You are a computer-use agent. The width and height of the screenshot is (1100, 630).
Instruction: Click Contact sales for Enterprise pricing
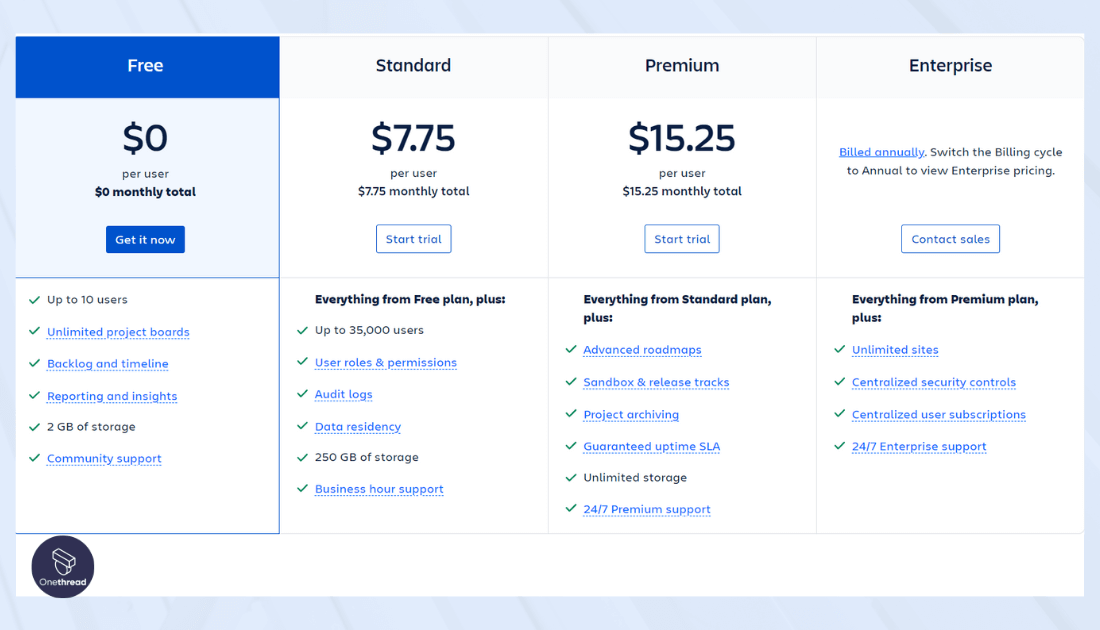pos(950,238)
